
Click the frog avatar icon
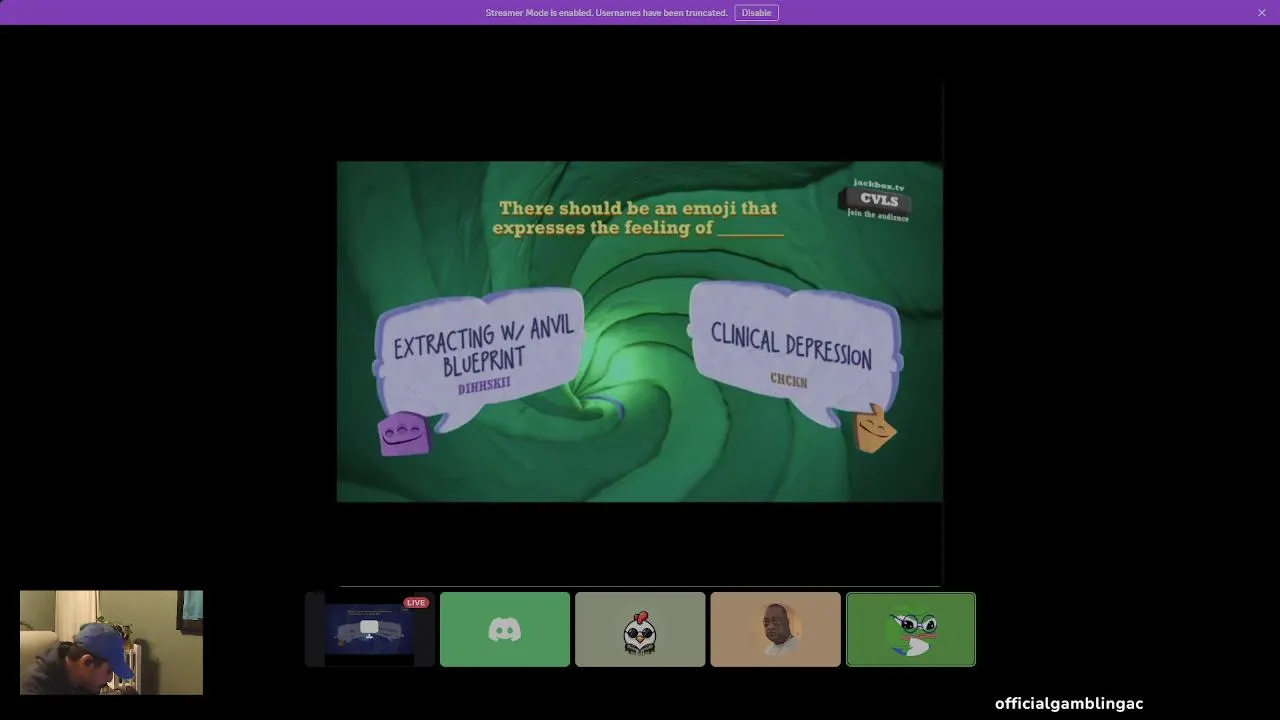click(911, 632)
